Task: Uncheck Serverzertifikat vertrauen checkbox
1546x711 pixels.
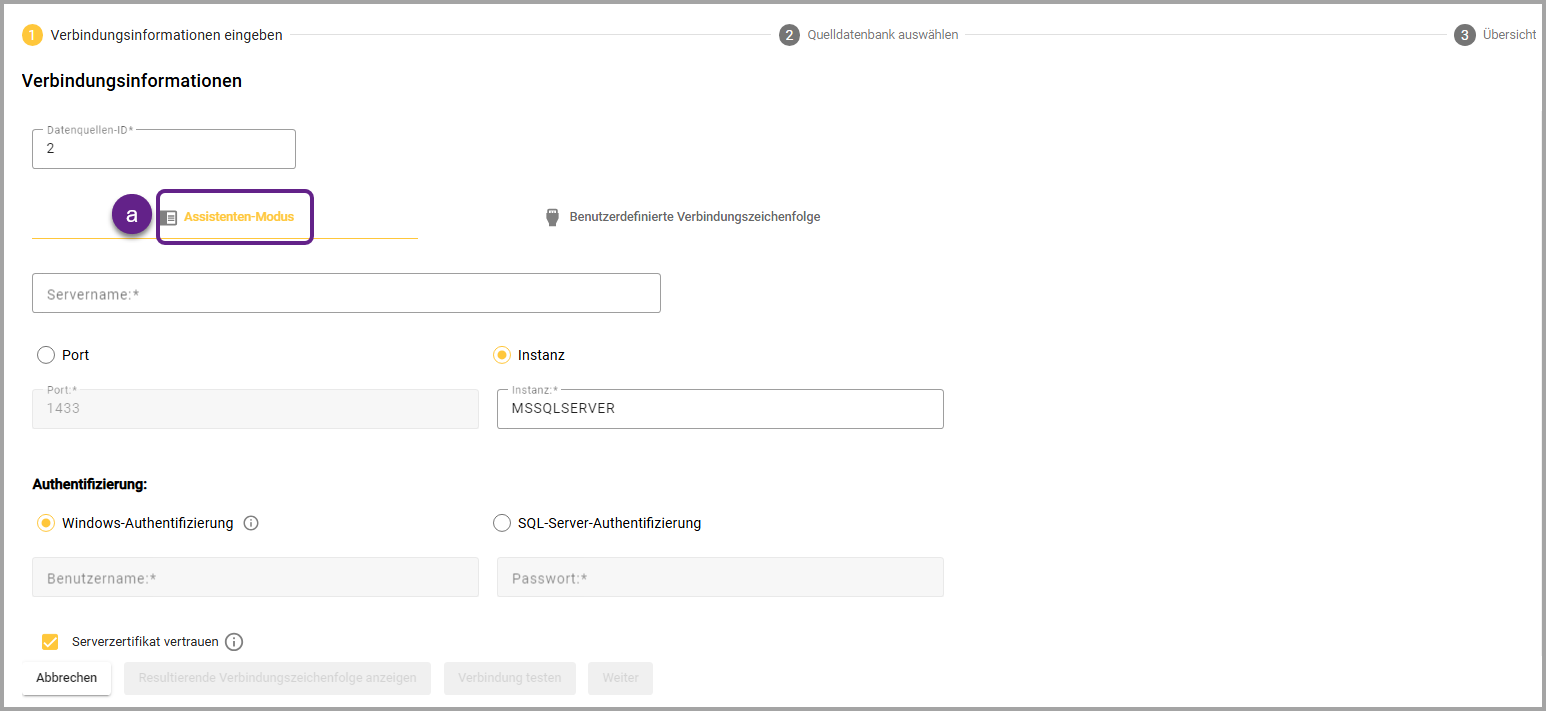Action: click(x=50, y=642)
